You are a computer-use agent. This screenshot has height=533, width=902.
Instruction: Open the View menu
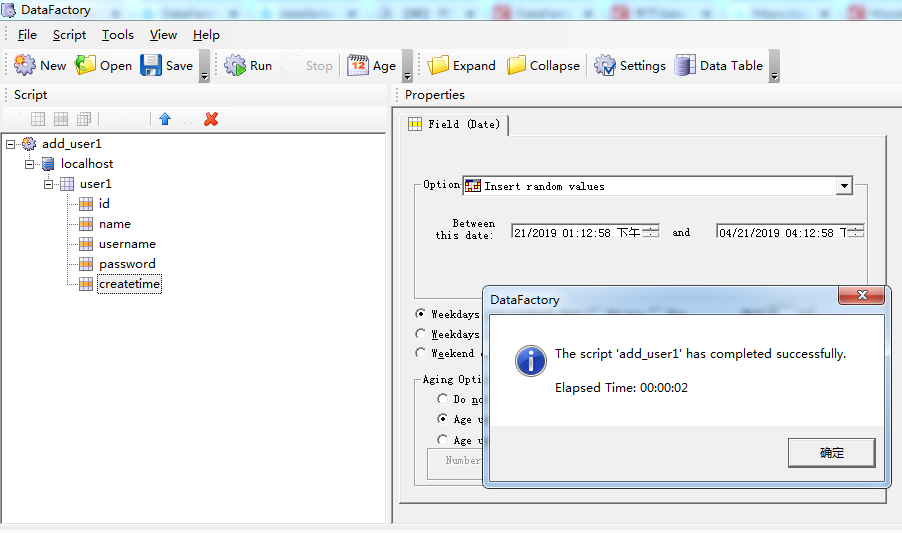point(163,35)
